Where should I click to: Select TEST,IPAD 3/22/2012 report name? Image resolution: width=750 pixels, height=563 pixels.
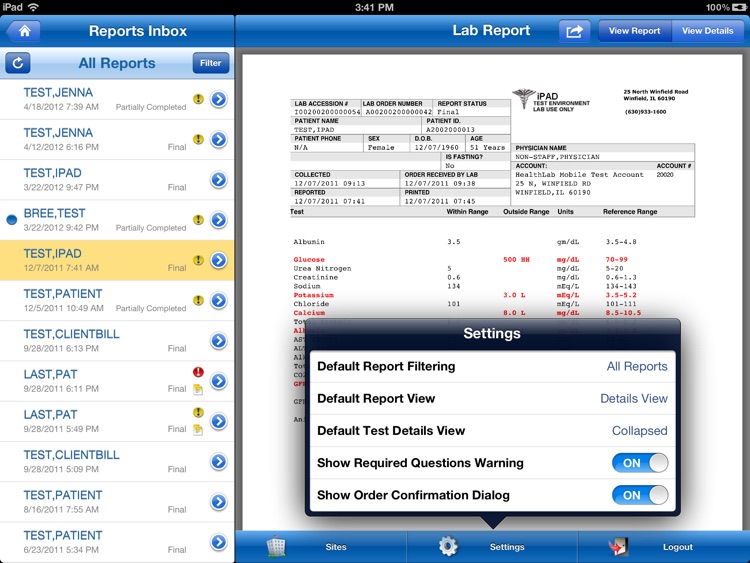coord(53,173)
